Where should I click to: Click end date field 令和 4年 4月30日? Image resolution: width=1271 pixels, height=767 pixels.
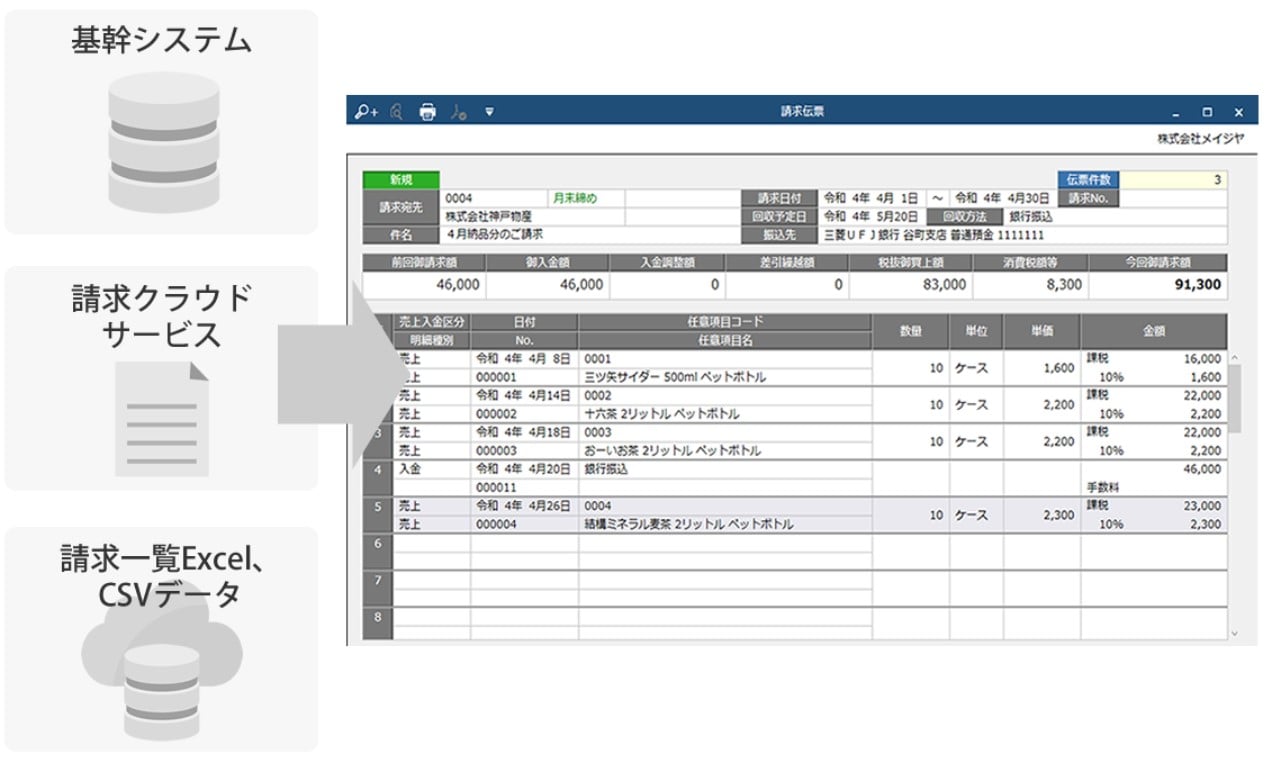pyautogui.click(x=1002, y=198)
